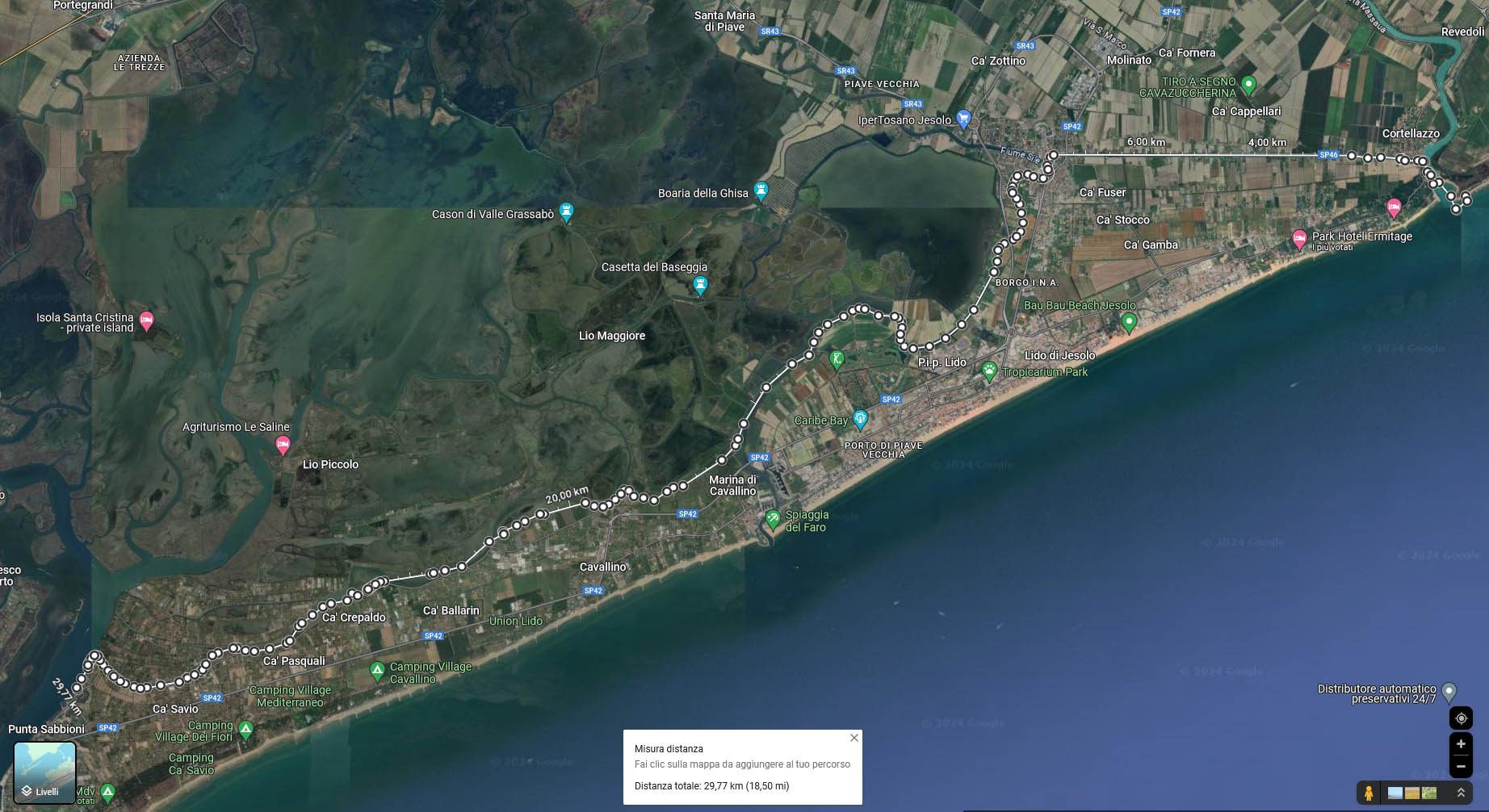Image resolution: width=1489 pixels, height=812 pixels.
Task: Select the Agriturismo Le Saline lodging pin
Action: pos(283,444)
